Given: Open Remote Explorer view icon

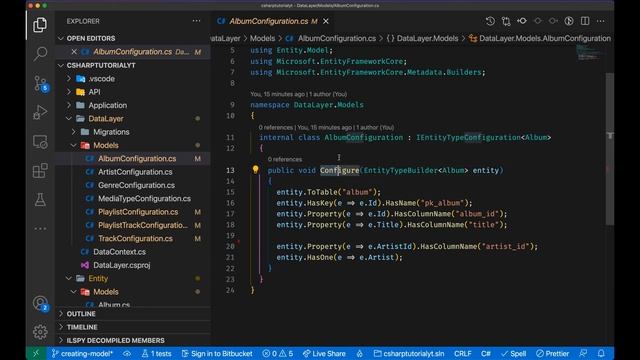Looking at the screenshot, I should pyautogui.click(x=40, y=142).
